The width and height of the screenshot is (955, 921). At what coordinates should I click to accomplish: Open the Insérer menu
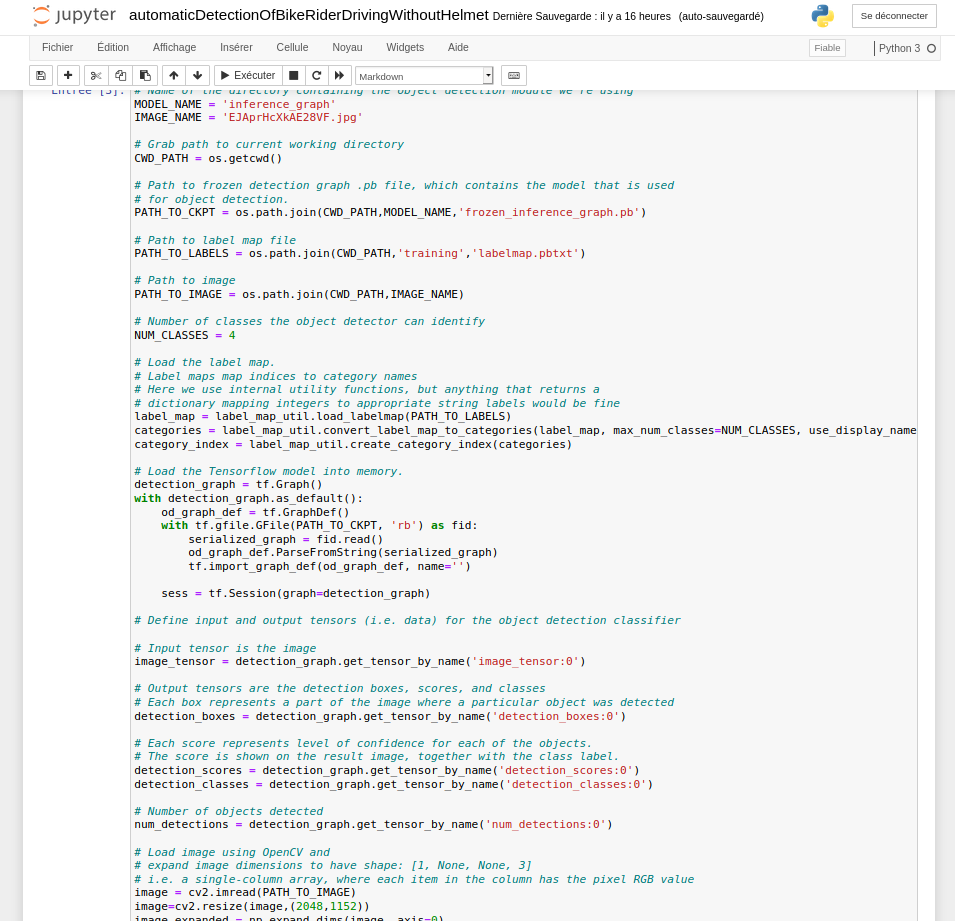[x=236, y=48]
